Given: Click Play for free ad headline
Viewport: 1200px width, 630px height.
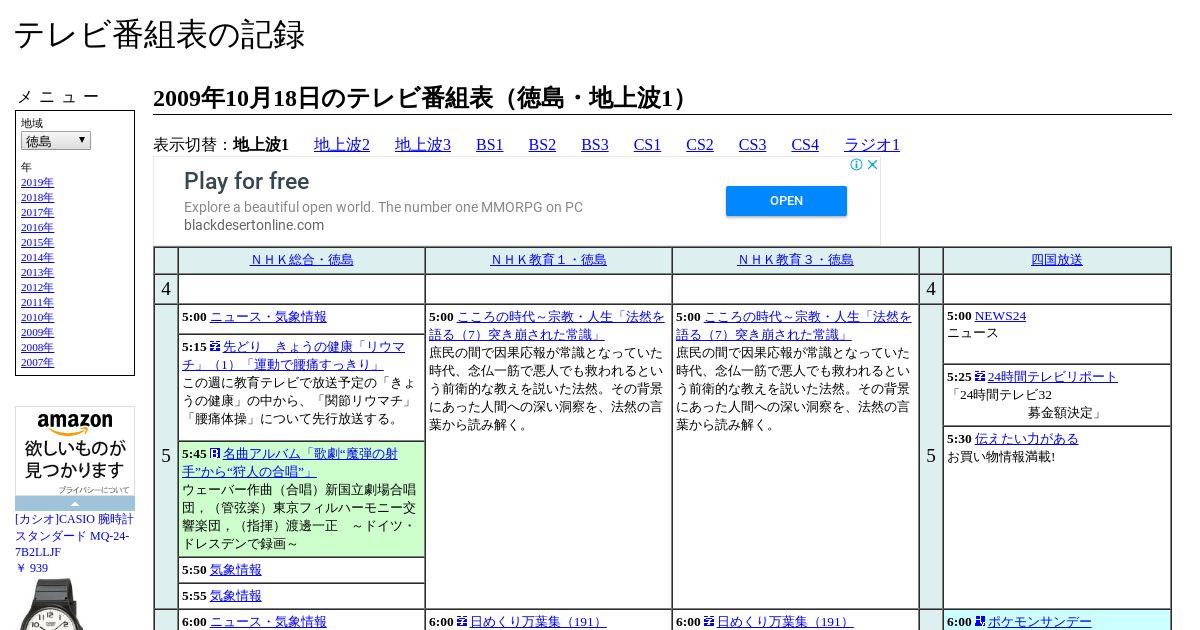Looking at the screenshot, I should point(246,181).
